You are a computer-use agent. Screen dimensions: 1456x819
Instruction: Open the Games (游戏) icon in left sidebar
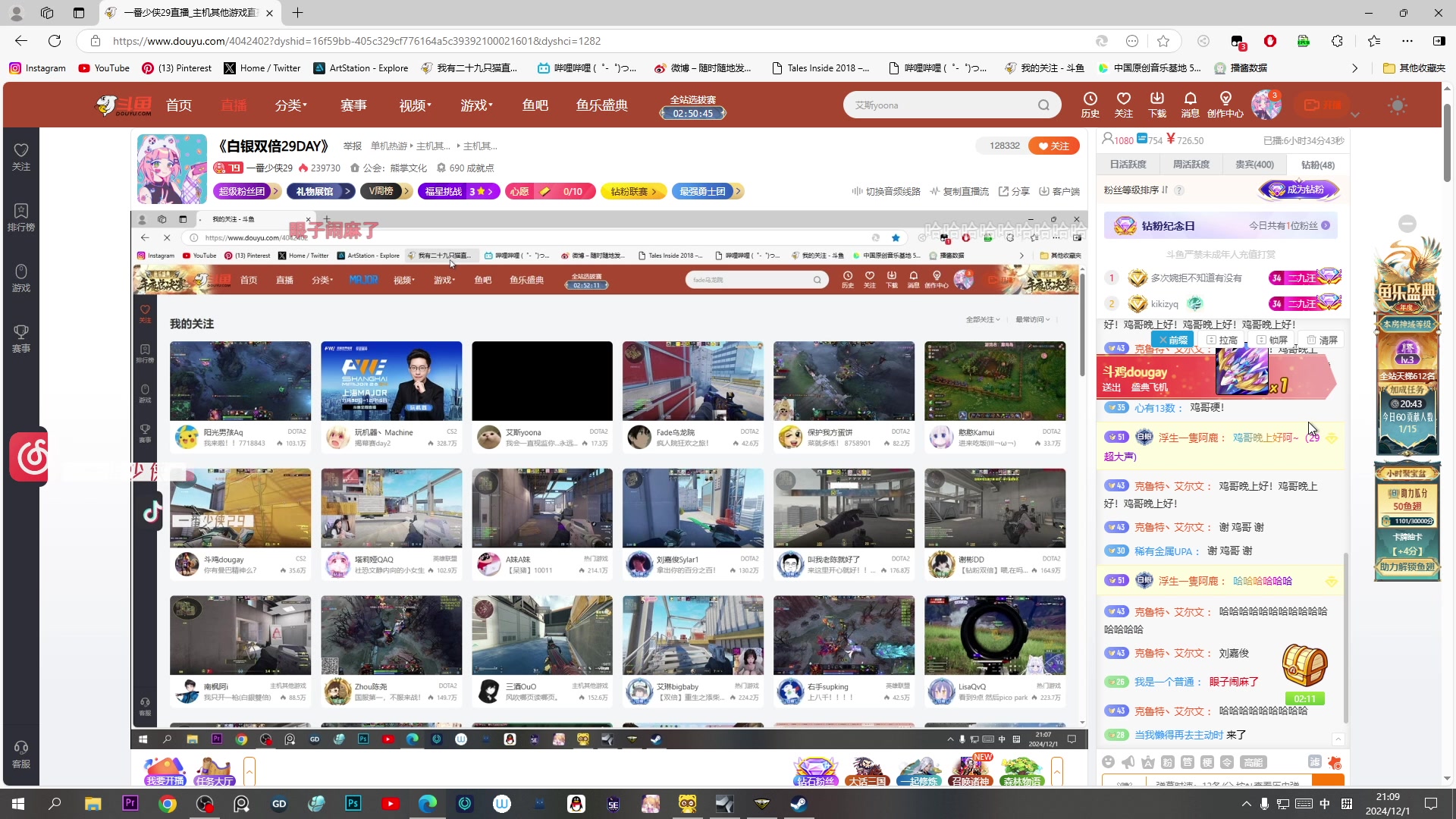(21, 278)
